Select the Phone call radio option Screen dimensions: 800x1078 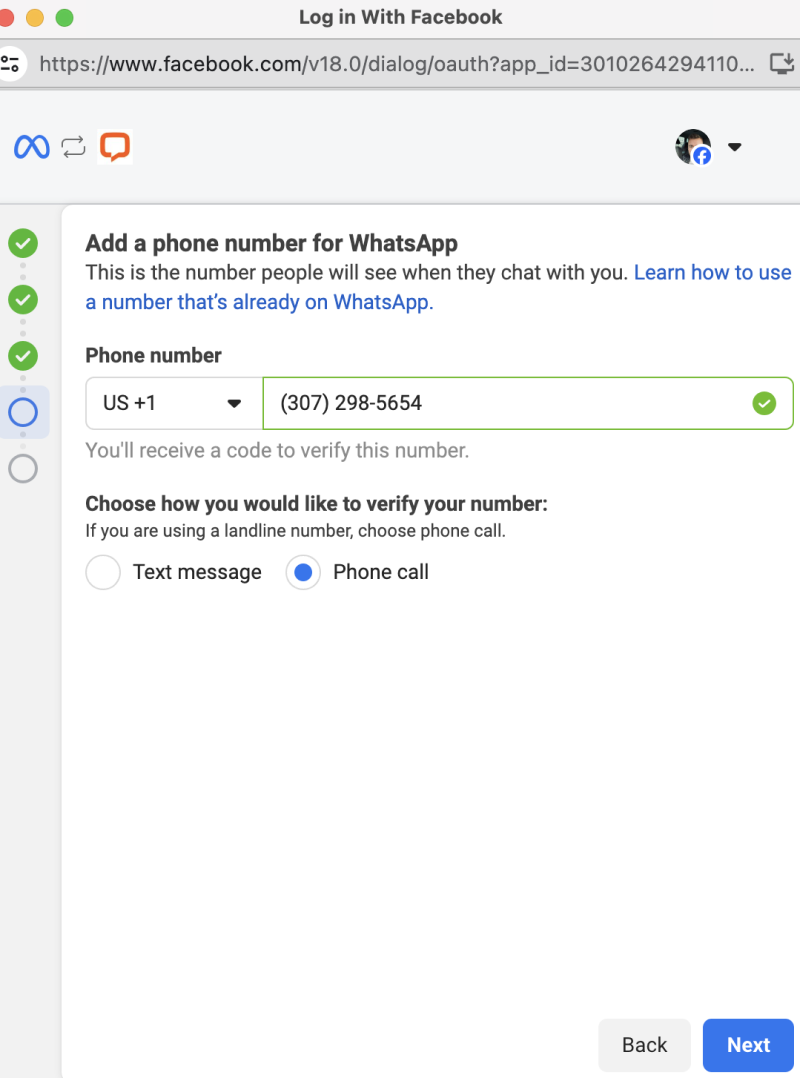tap(303, 572)
